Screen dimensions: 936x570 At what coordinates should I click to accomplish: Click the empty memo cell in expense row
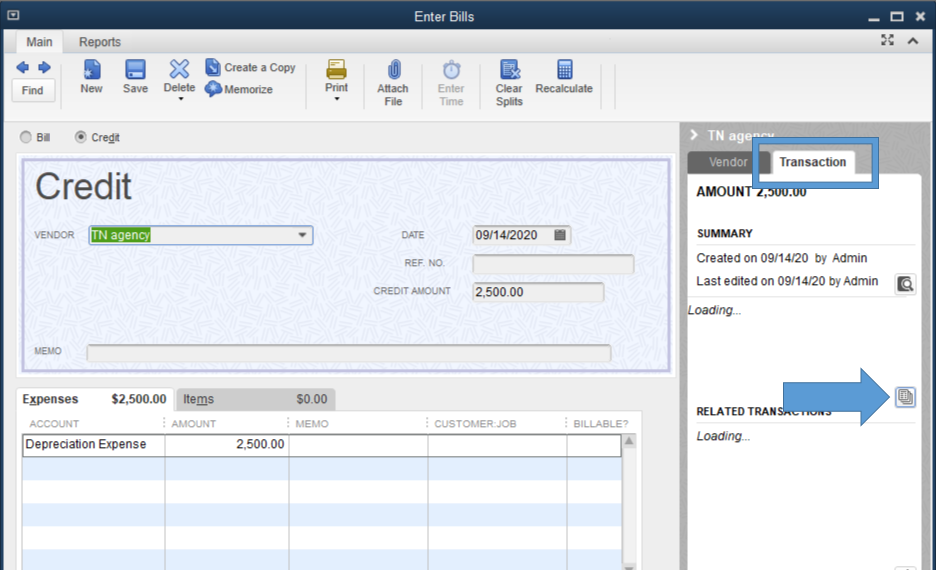point(358,445)
